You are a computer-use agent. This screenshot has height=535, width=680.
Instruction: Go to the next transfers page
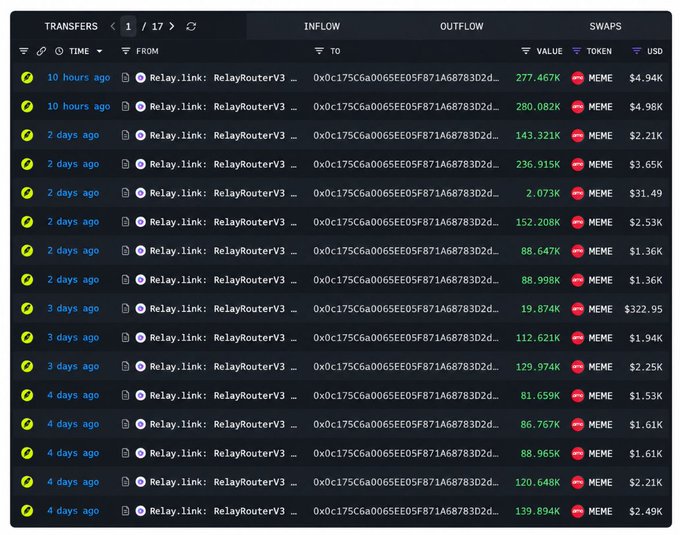172,26
